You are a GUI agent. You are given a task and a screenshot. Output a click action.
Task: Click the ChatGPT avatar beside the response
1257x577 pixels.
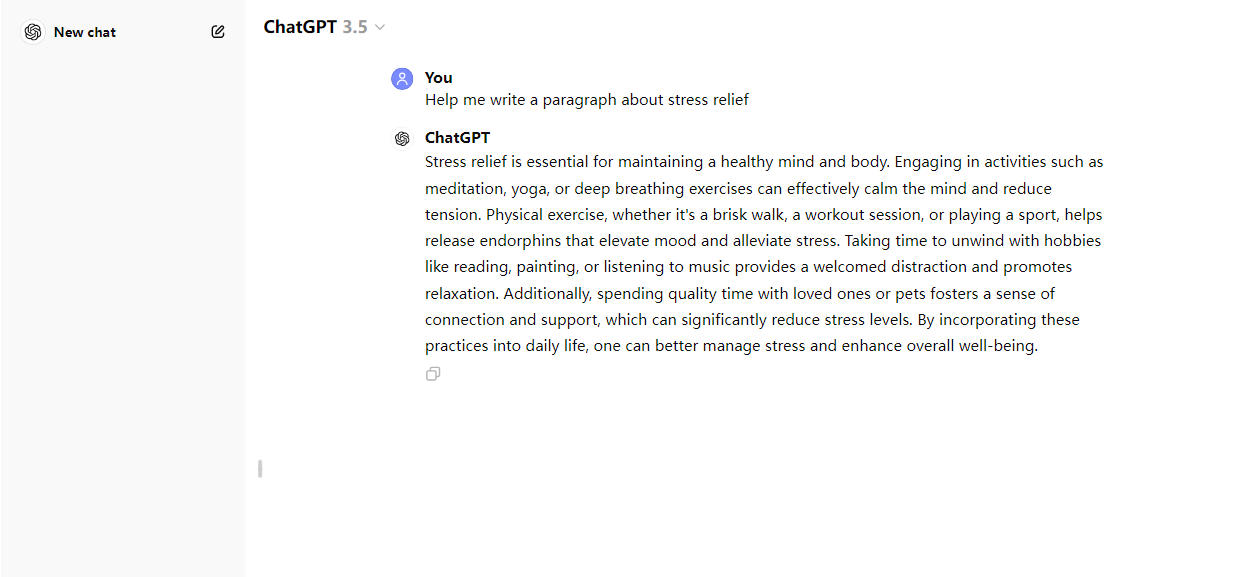click(x=402, y=139)
